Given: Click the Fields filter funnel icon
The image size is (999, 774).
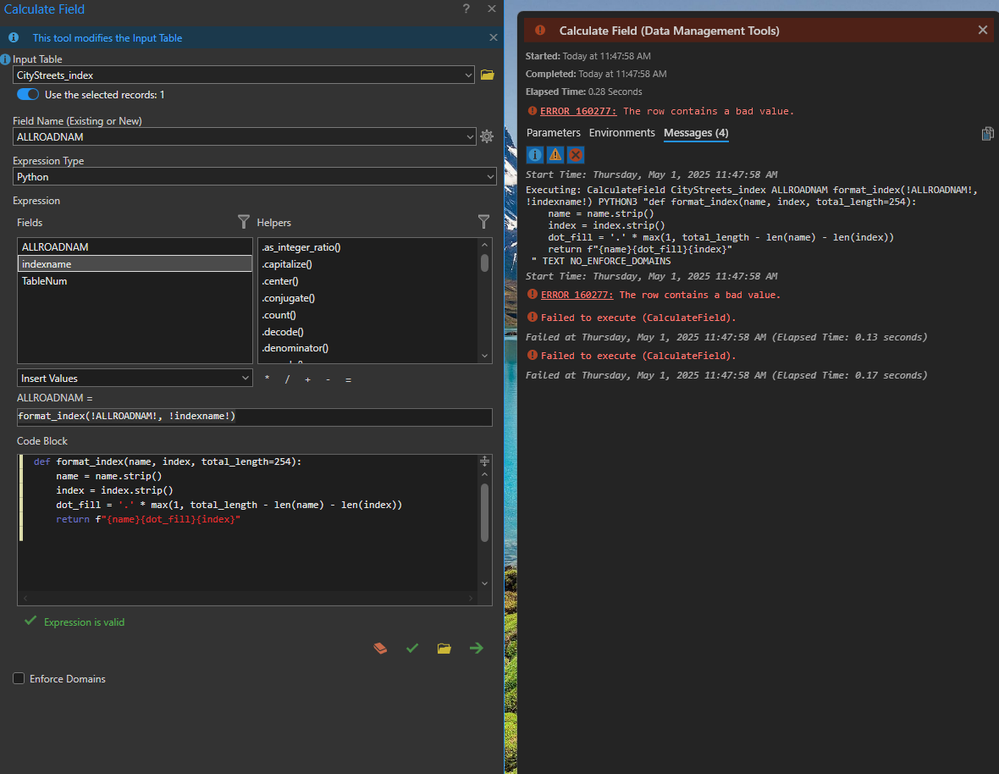Looking at the screenshot, I should coord(243,222).
